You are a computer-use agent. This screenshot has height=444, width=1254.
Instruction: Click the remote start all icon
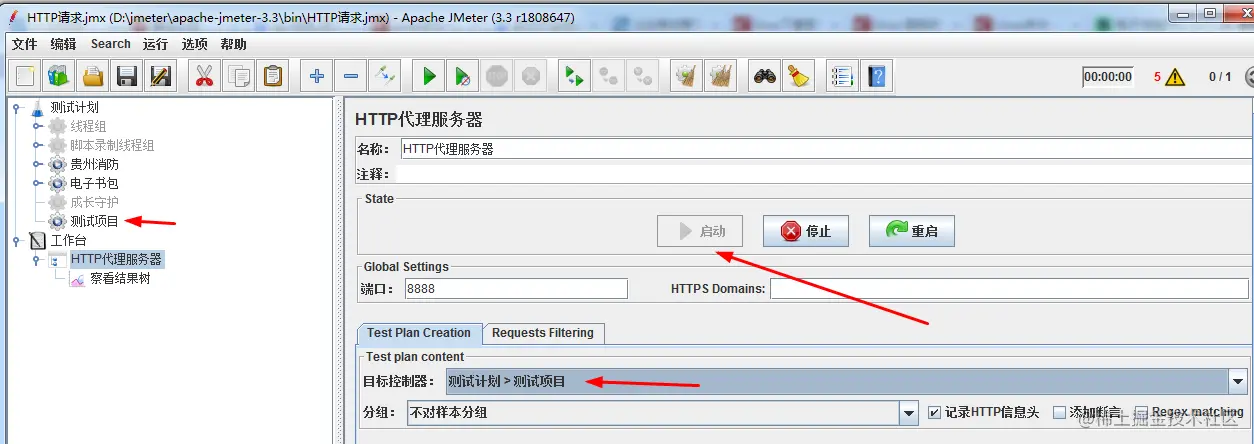click(x=574, y=76)
